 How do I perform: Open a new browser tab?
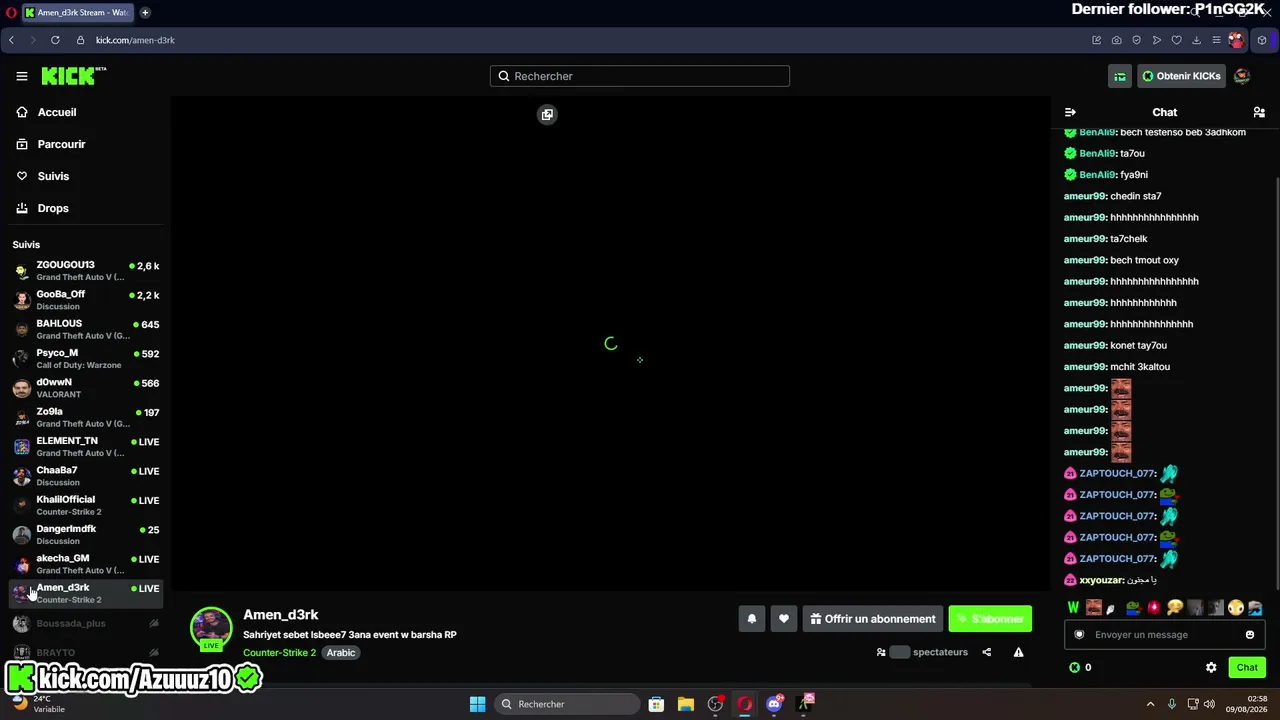point(145,13)
